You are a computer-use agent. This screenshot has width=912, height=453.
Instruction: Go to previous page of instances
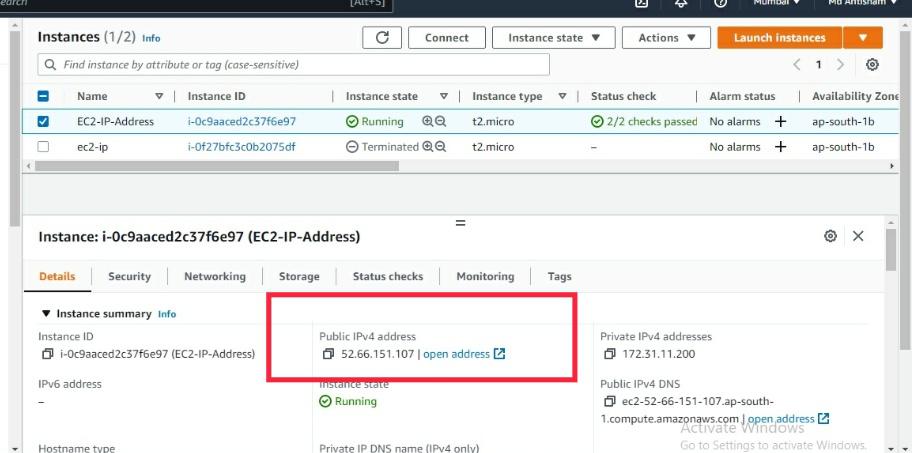coord(797,65)
